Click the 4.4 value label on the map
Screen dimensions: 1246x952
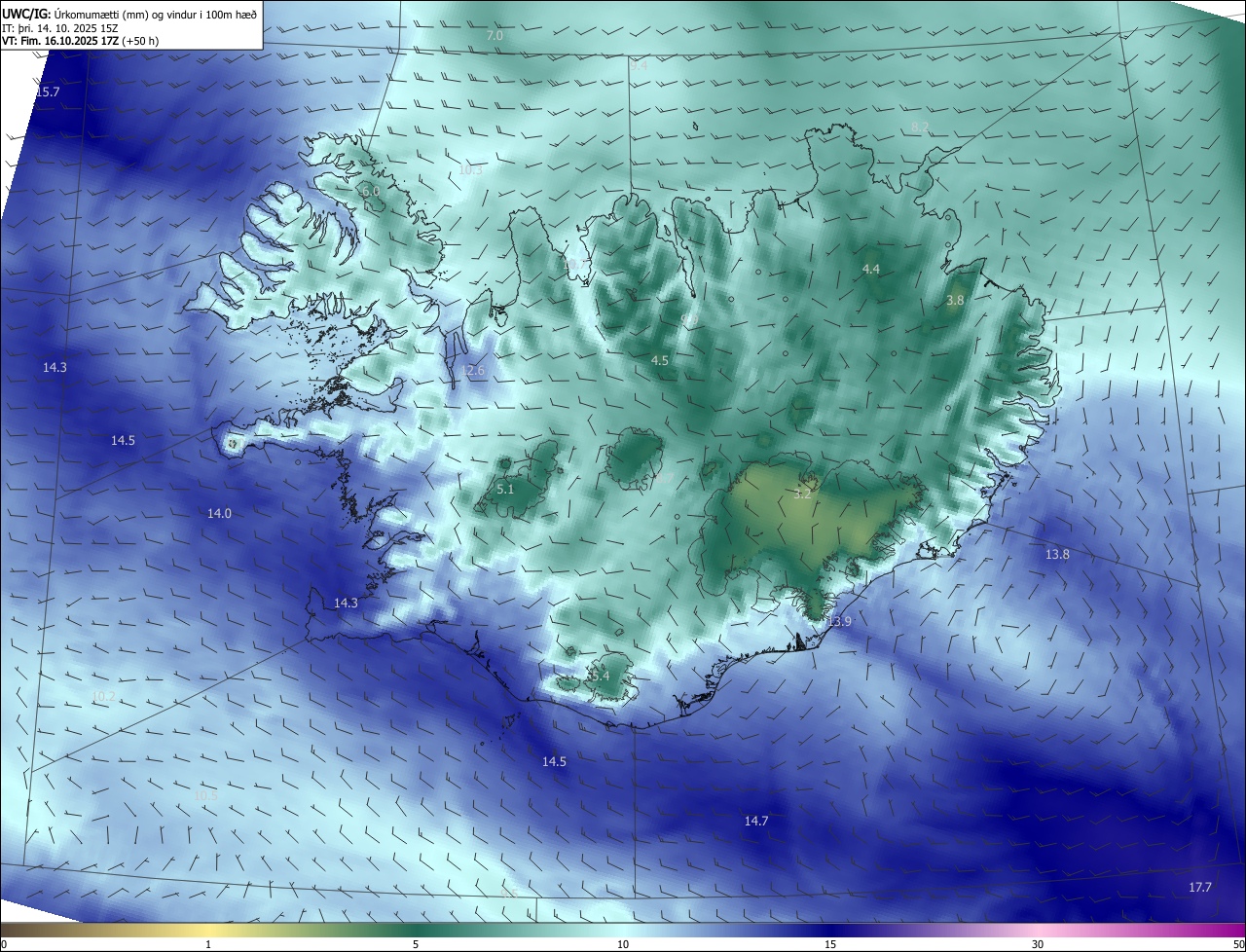click(871, 269)
